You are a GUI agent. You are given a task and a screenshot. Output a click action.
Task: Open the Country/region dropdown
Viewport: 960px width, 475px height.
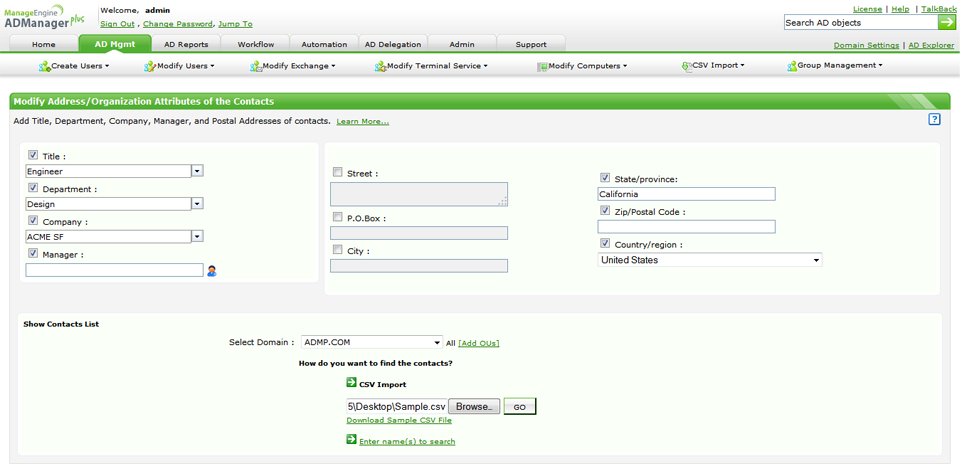[816, 260]
